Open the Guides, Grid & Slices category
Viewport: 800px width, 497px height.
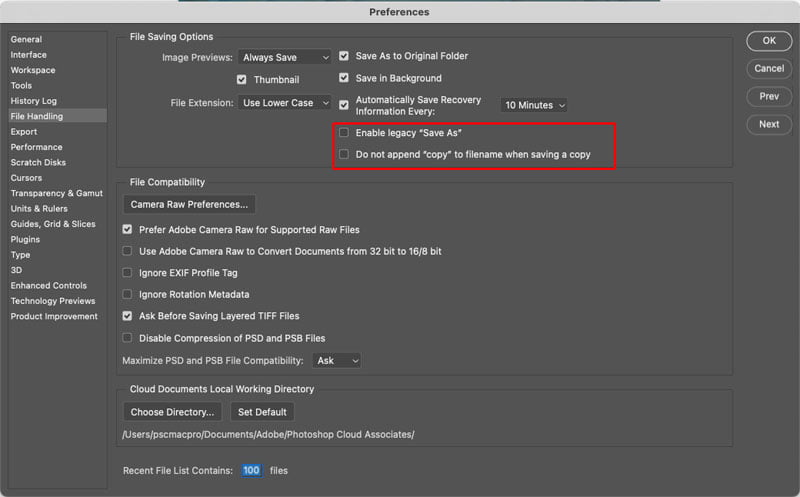[x=53, y=224]
